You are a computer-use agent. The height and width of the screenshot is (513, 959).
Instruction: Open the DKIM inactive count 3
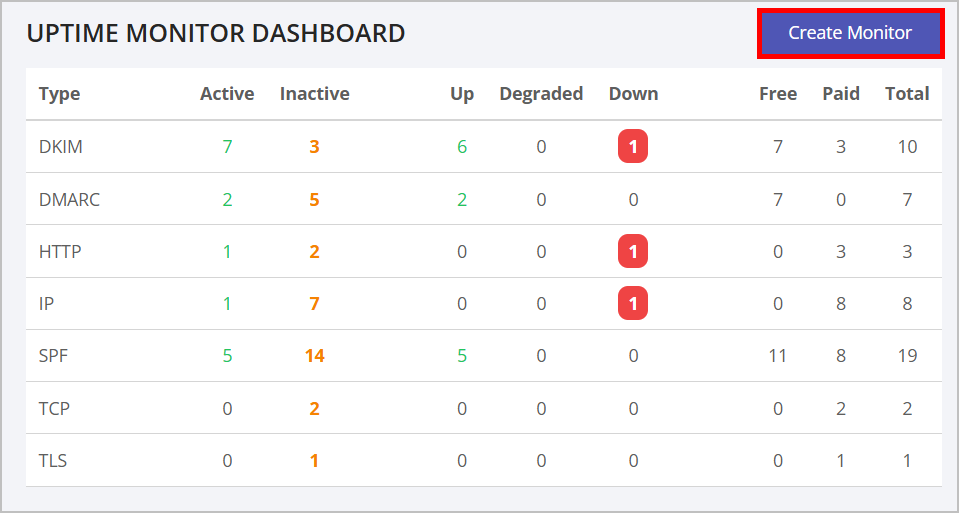tap(314, 147)
